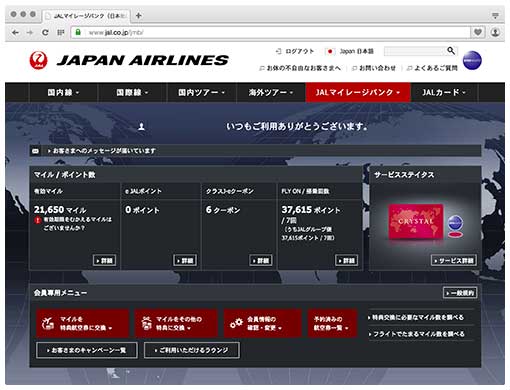This screenshot has height=390, width=510.
Task: Click the available lounges button
Action: click(192, 350)
